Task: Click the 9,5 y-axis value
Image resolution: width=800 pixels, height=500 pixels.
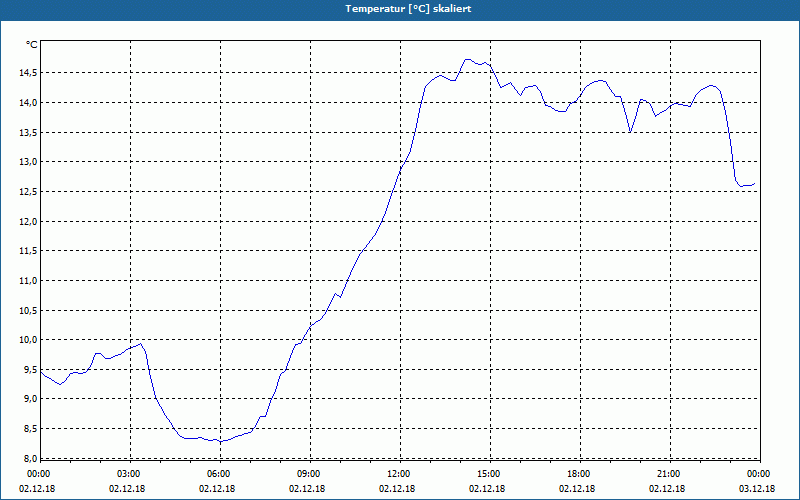Action: (31, 370)
